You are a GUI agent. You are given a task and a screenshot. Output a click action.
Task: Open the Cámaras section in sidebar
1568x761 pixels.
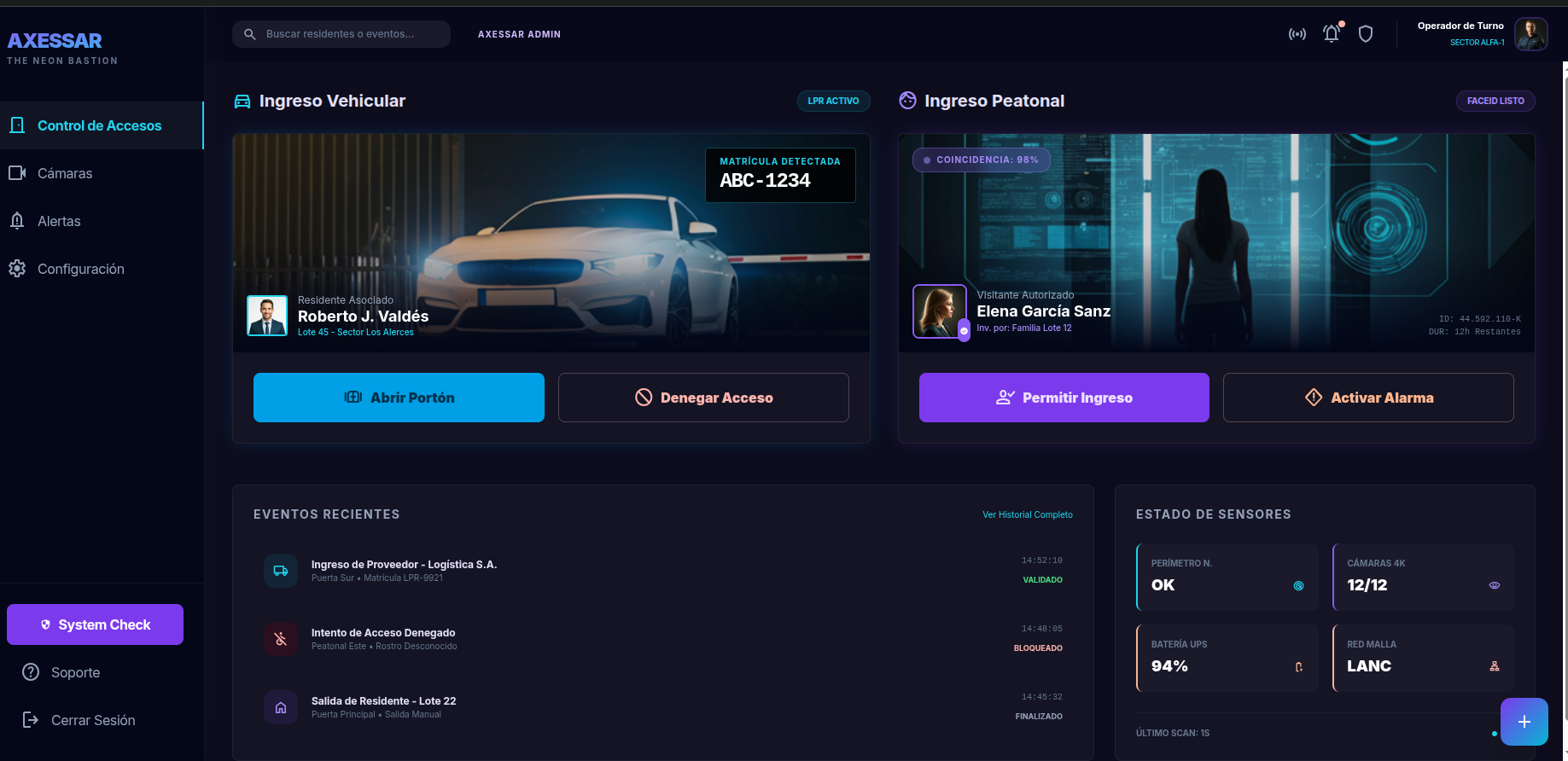point(65,173)
